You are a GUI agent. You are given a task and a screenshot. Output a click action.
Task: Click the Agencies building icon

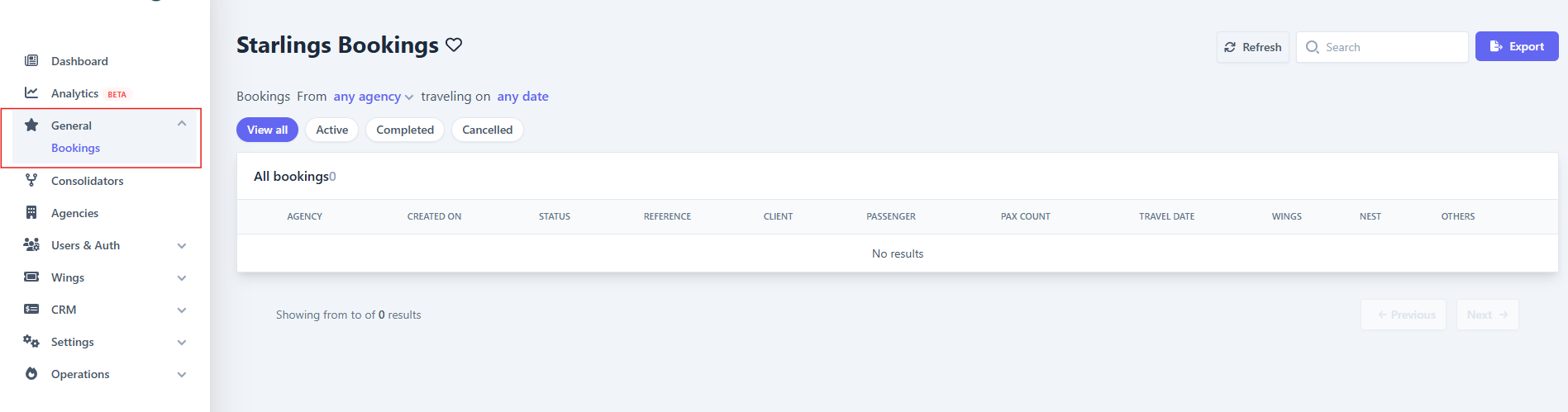pyautogui.click(x=31, y=213)
